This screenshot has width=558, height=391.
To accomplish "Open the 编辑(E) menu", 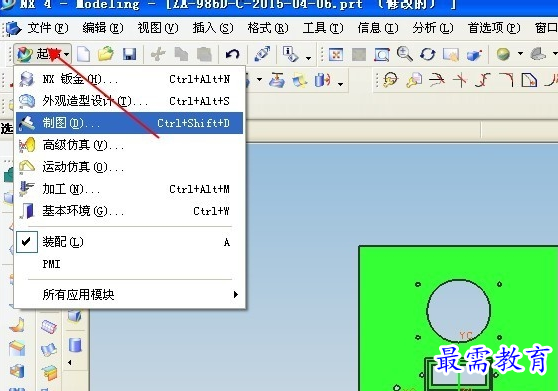I will pos(103,28).
